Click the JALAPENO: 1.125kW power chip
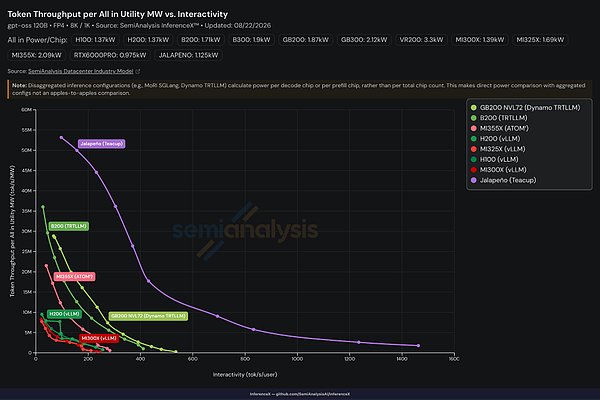600x400 pixels. tap(188, 55)
